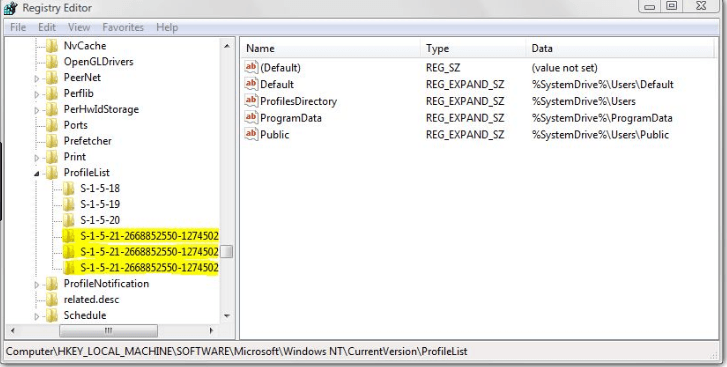Open the Favorites menu
Image resolution: width=727 pixels, height=367 pixels.
pos(123,27)
